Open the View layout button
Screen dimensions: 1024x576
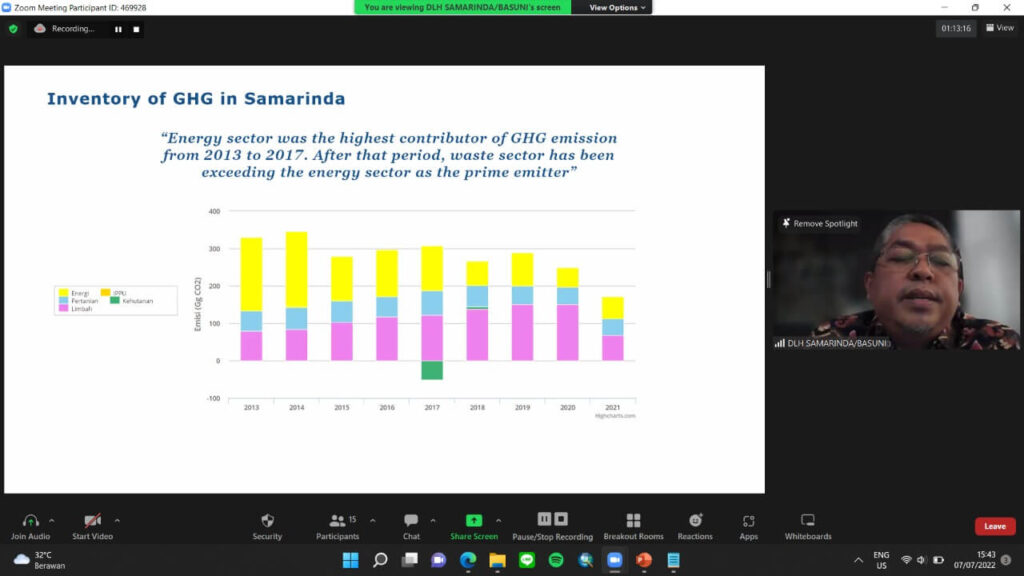1000,28
